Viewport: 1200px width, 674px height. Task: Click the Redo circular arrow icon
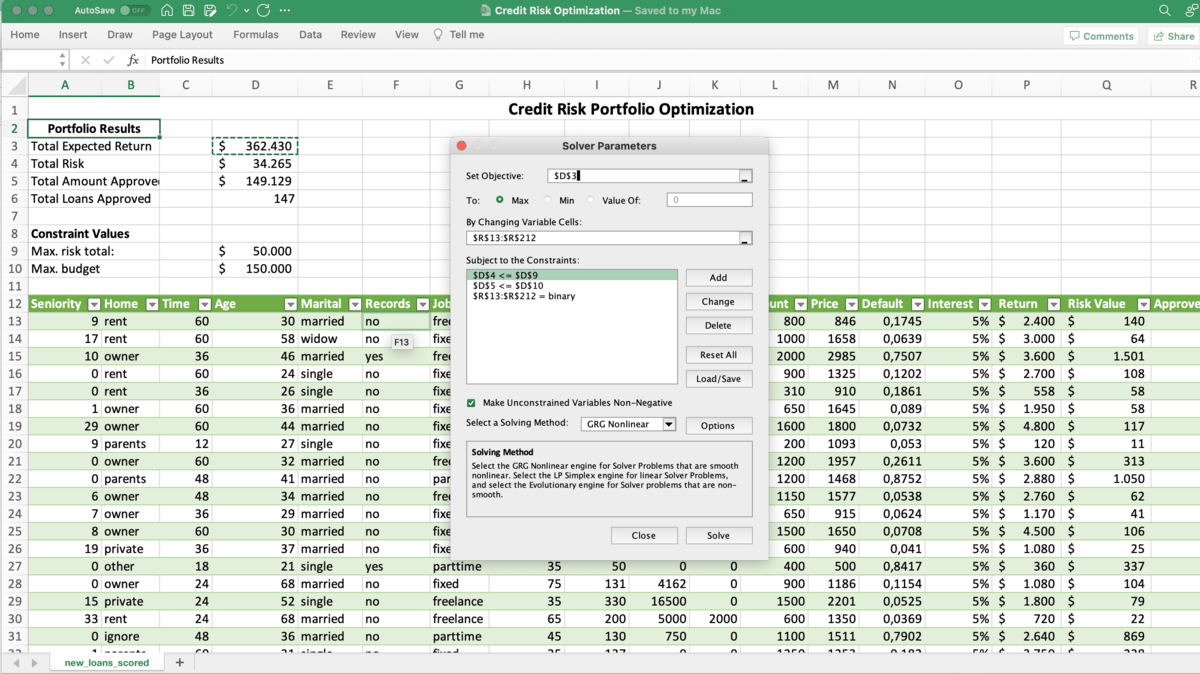(263, 10)
